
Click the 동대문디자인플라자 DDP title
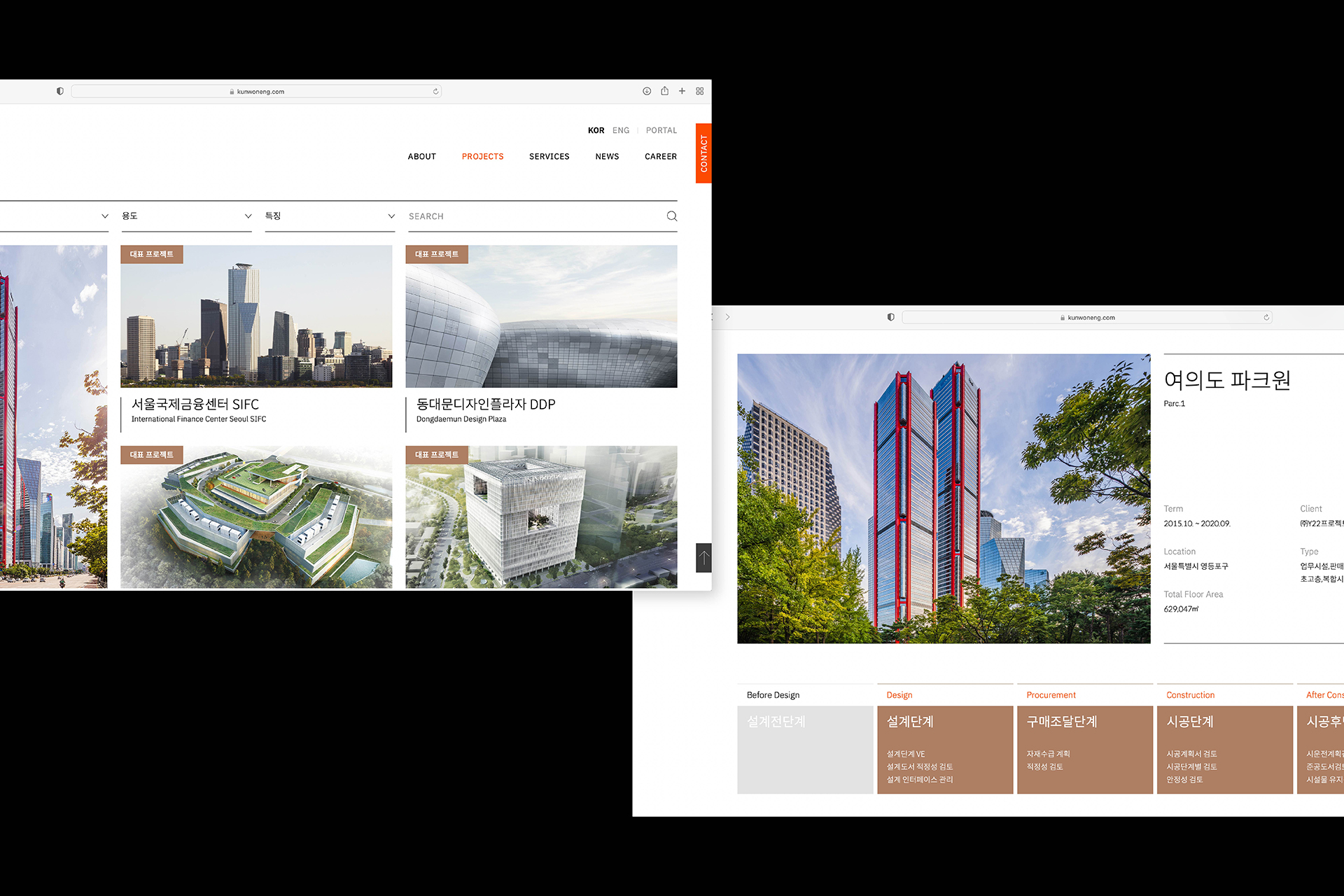point(486,405)
